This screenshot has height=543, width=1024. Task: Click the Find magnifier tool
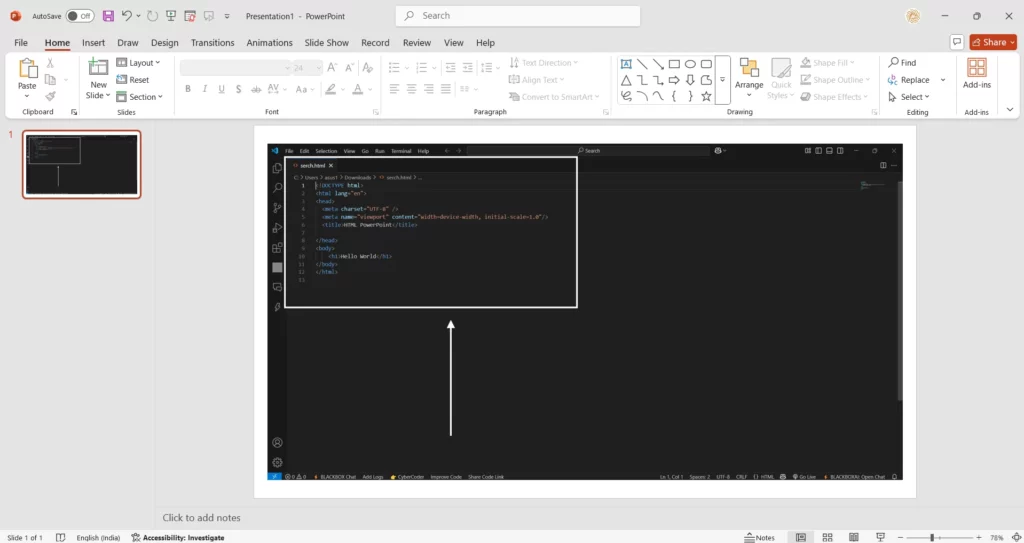click(901, 63)
